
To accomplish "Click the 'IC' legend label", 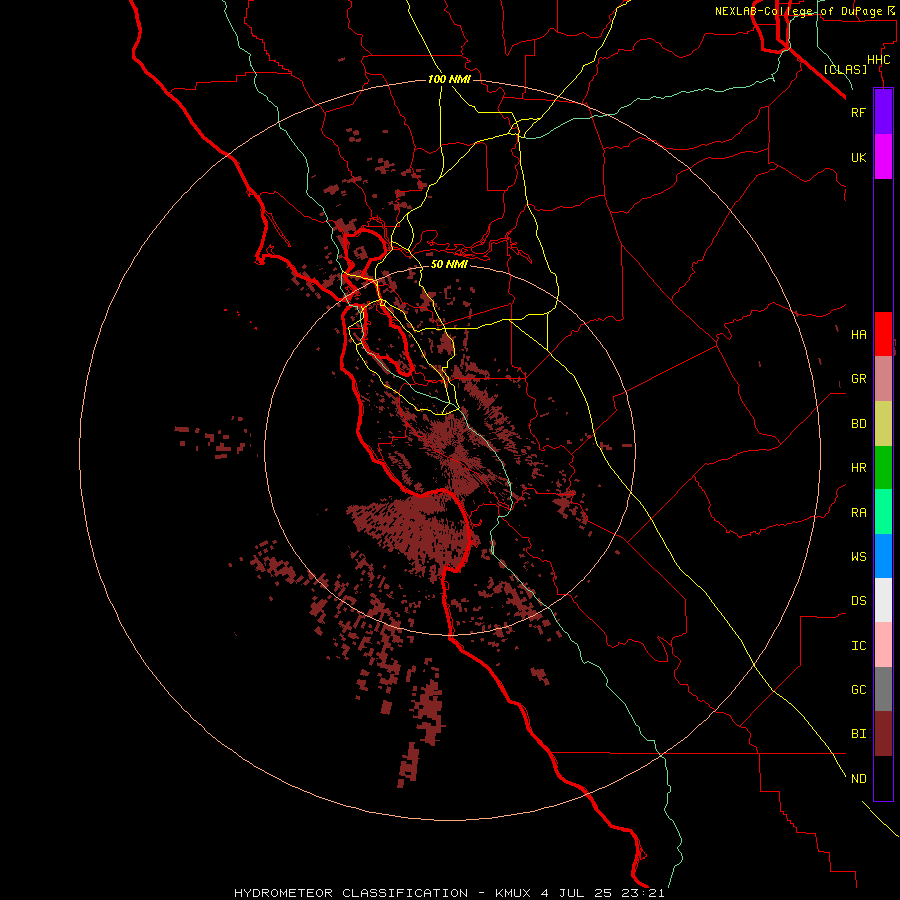I will [x=858, y=646].
